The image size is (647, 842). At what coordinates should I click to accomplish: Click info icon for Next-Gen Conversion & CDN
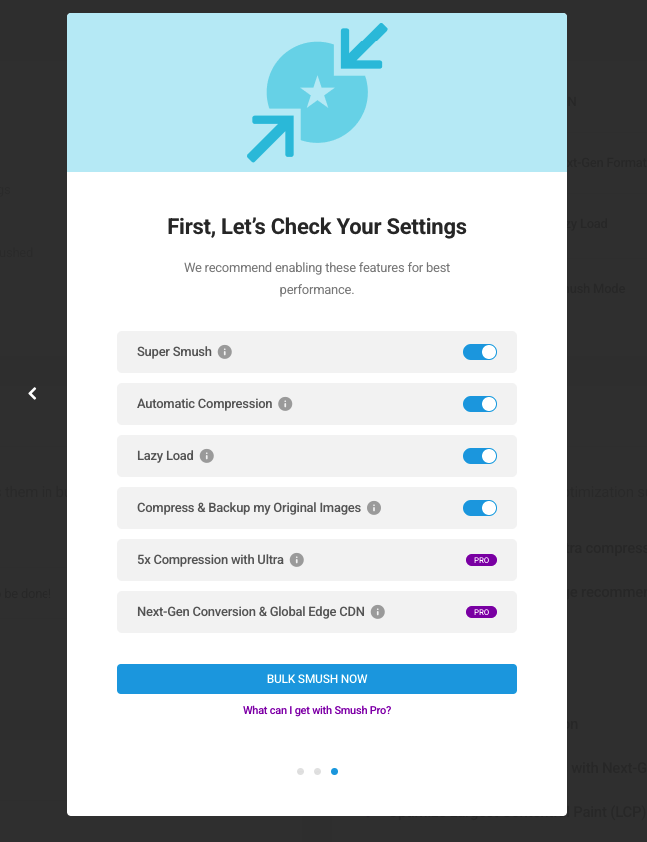tap(378, 612)
